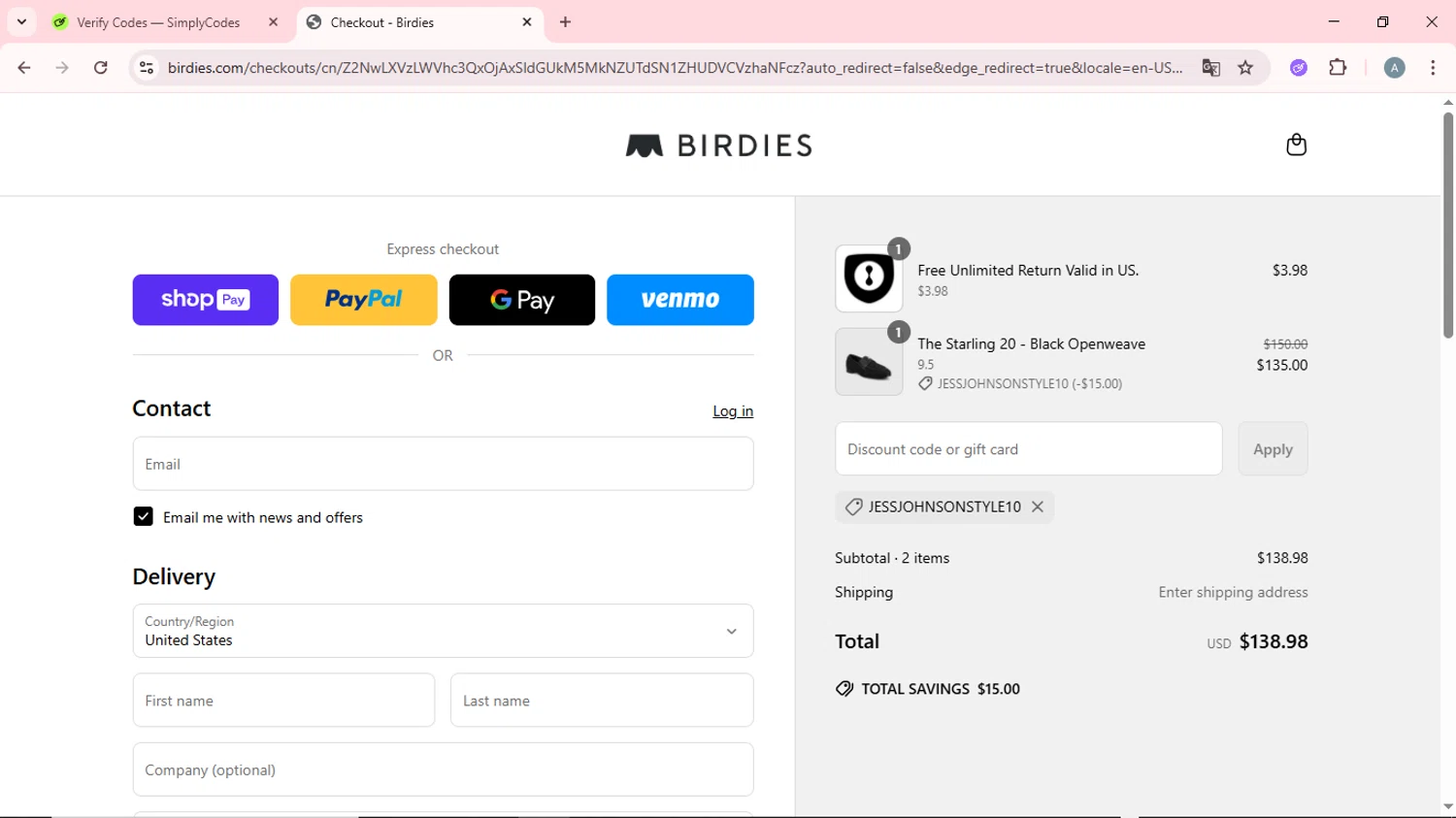Click the Last name field
The width and height of the screenshot is (1456, 818).
point(602,701)
